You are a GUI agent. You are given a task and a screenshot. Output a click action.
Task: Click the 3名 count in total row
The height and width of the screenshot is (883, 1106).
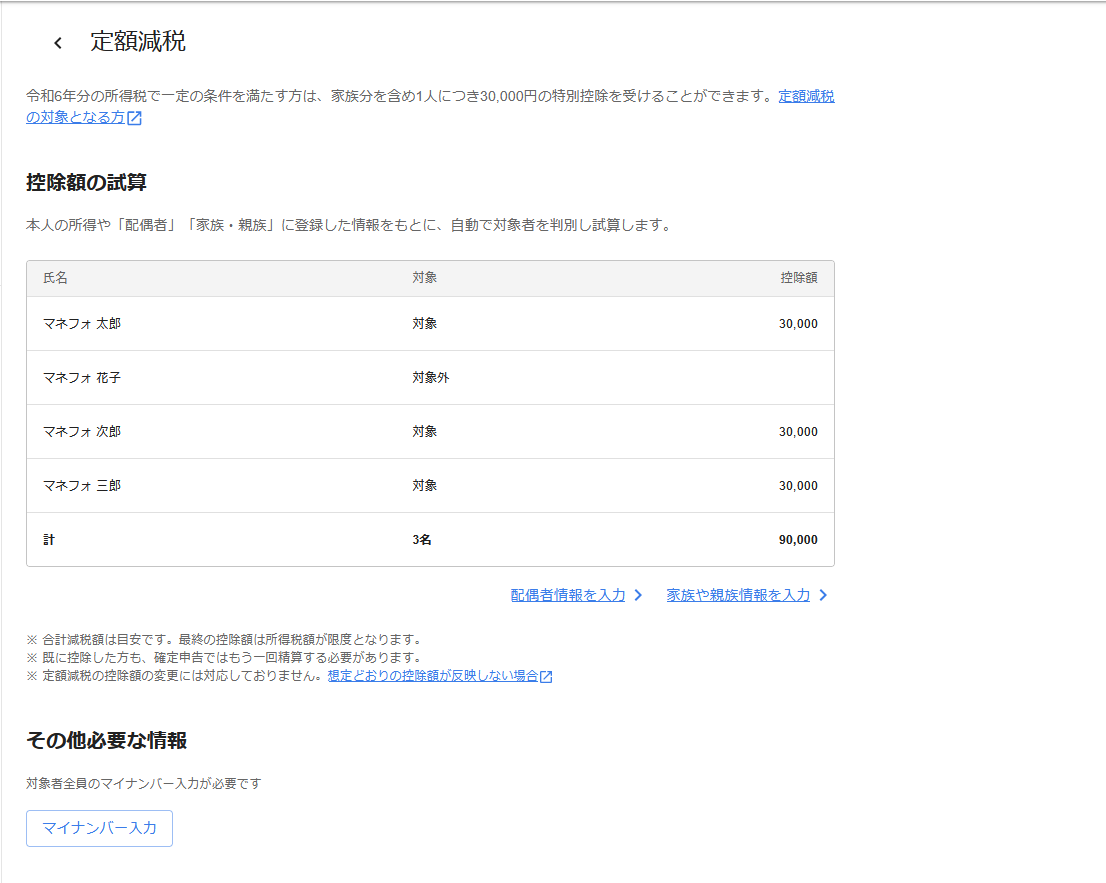pos(422,540)
